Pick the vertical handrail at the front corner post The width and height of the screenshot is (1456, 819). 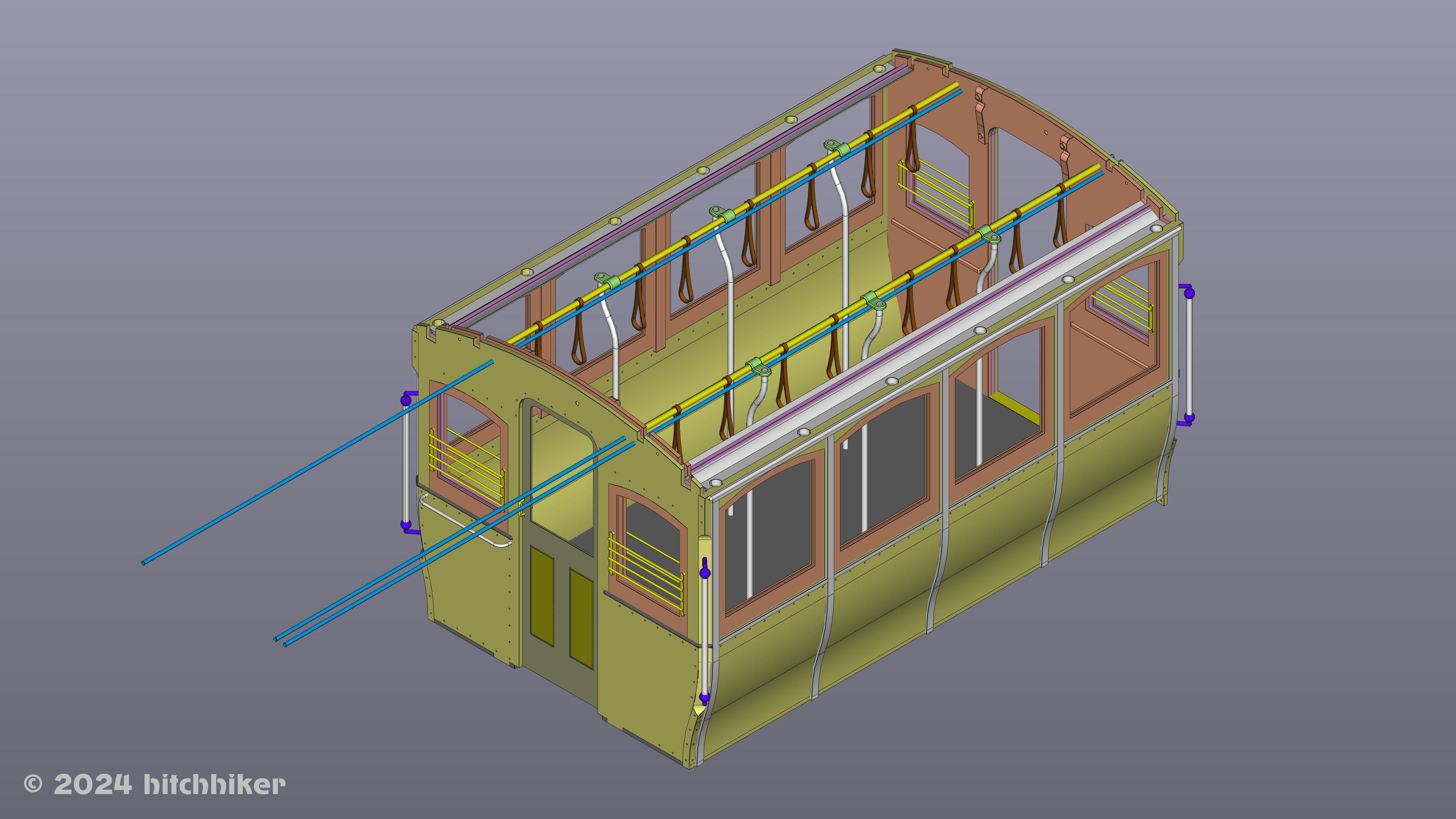click(705, 632)
